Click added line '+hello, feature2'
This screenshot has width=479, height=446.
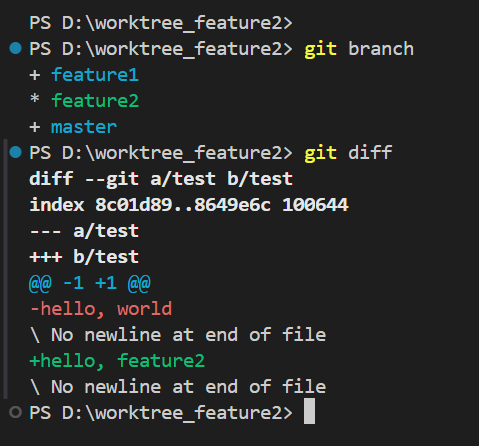coord(117,361)
